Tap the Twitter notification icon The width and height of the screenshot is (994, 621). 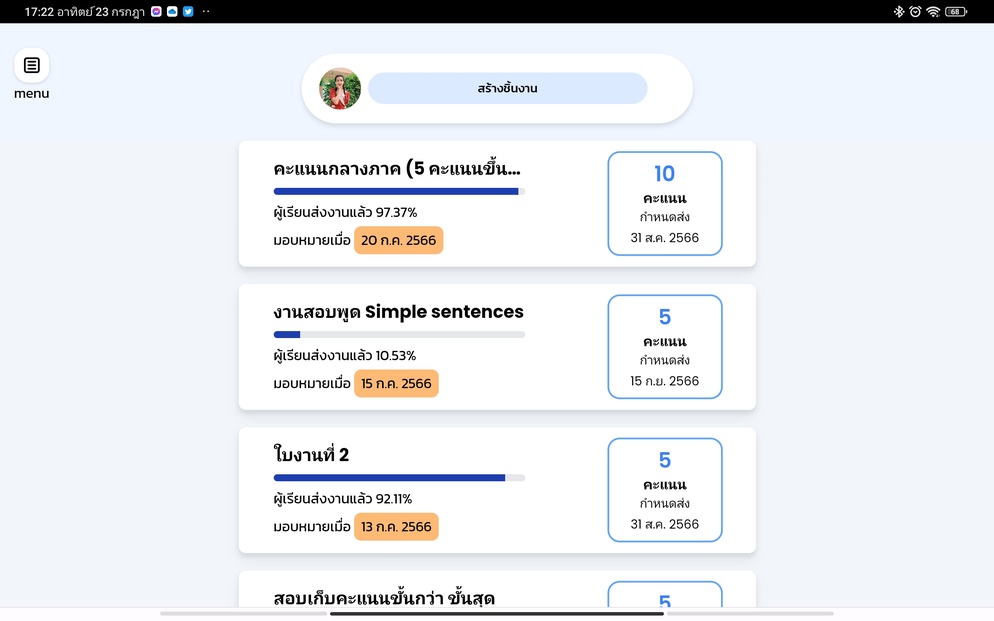pyautogui.click(x=188, y=11)
